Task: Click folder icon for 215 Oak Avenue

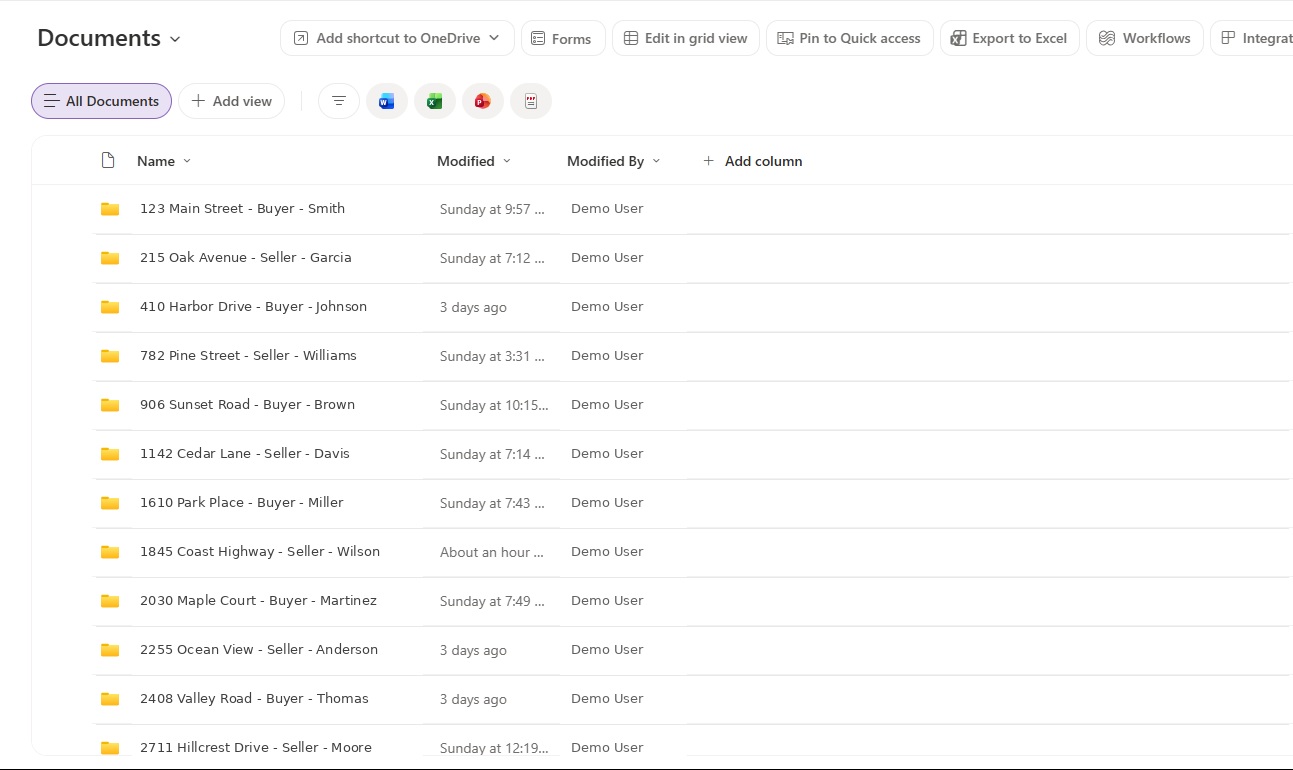Action: [110, 258]
